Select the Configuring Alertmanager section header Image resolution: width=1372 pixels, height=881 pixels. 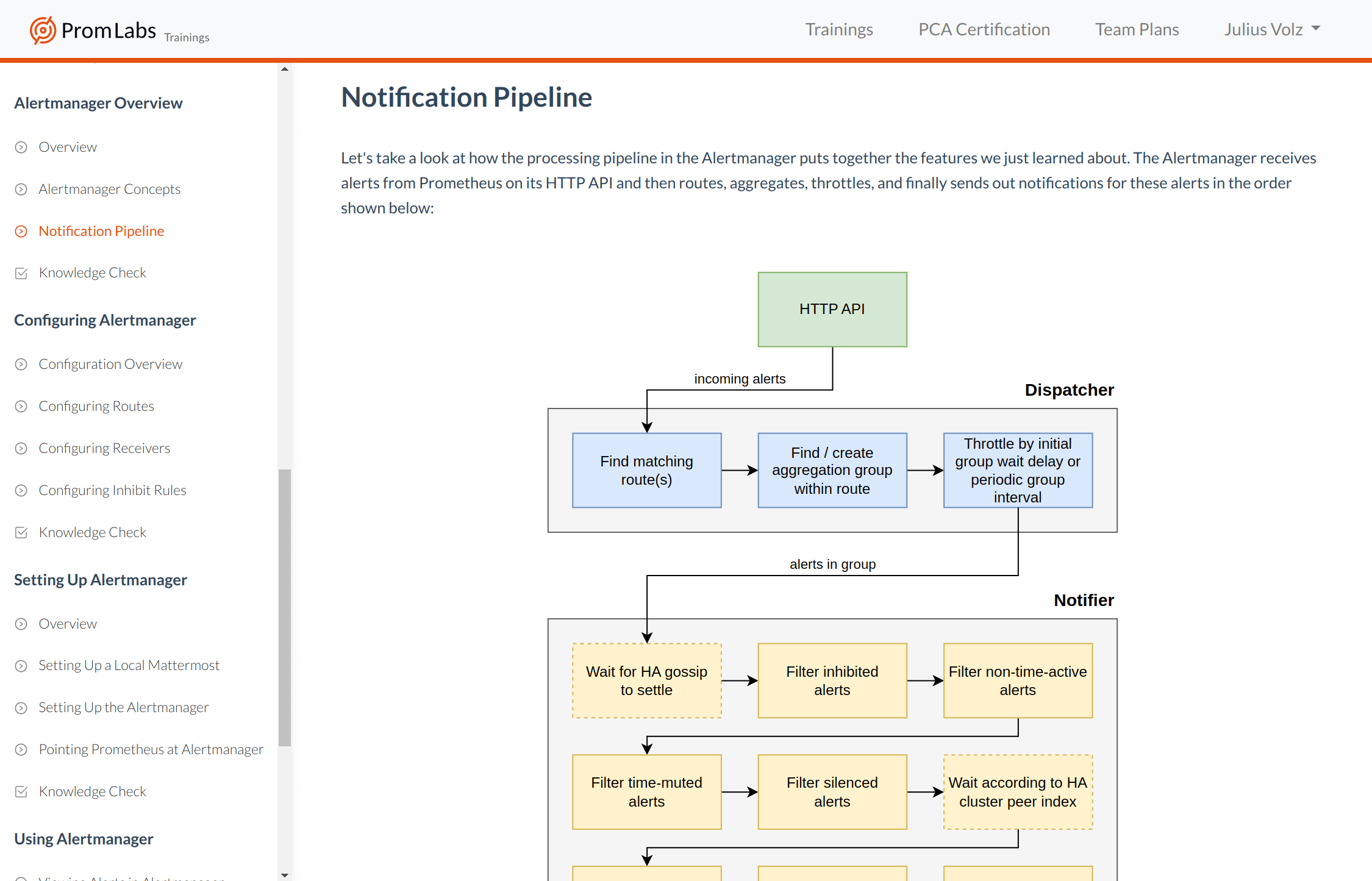pos(105,319)
